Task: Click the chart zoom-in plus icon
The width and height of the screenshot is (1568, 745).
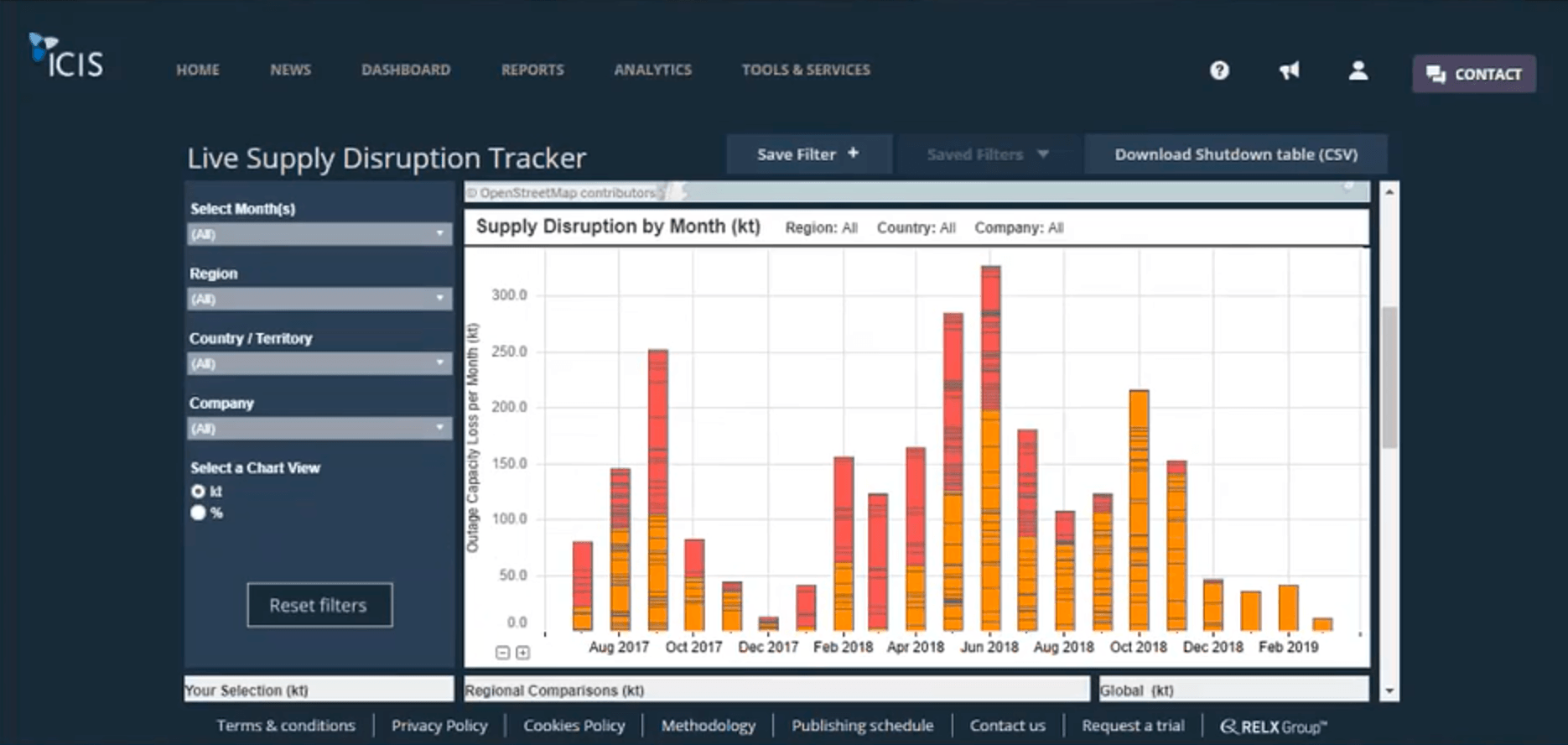Action: pyautogui.click(x=522, y=653)
